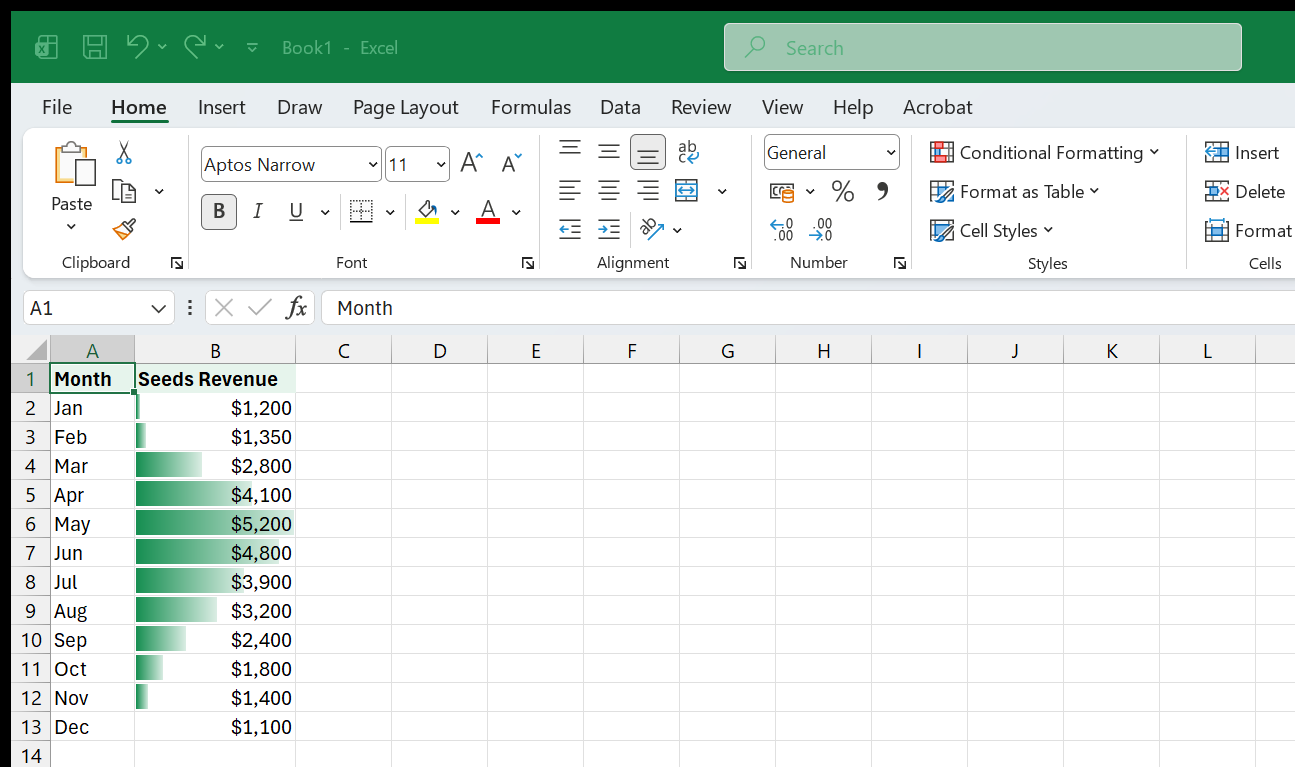Middle align the cell contents
This screenshot has width=1295, height=767.
[x=609, y=151]
